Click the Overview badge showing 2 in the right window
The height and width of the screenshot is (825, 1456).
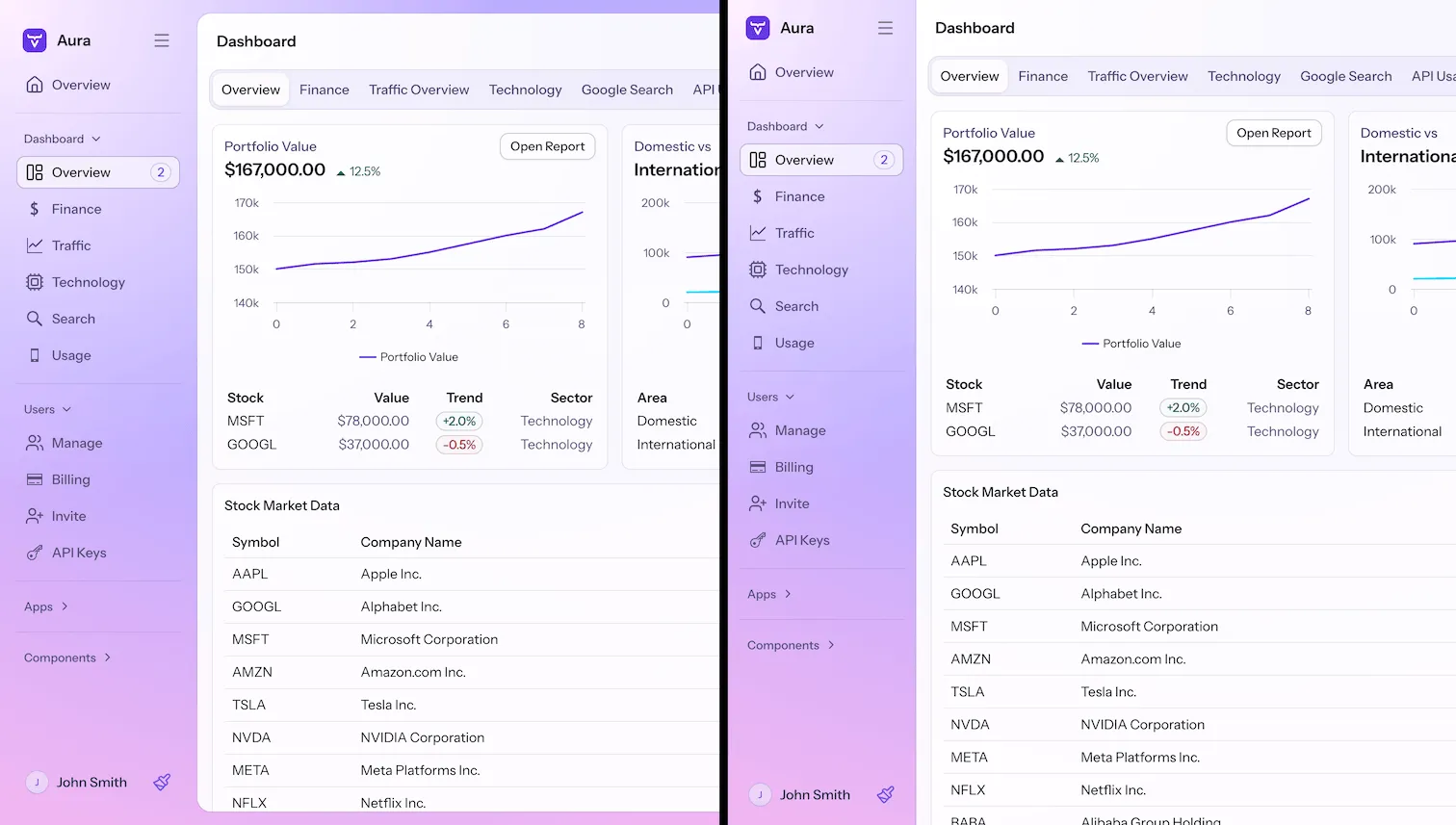click(x=884, y=160)
